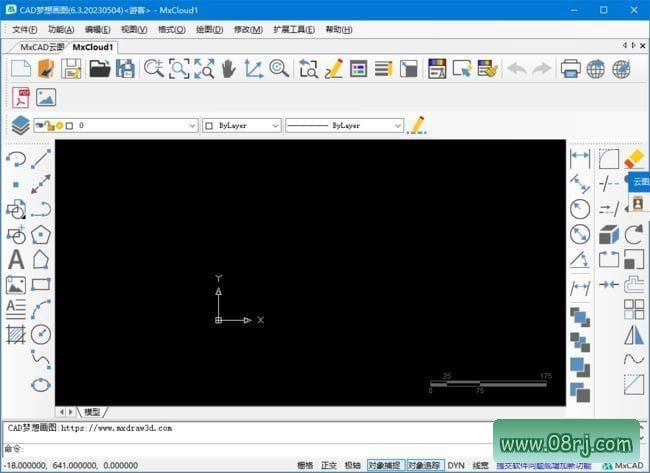Click the image export icon below toolbar
This screenshot has width=650, height=473.
[x=46, y=97]
